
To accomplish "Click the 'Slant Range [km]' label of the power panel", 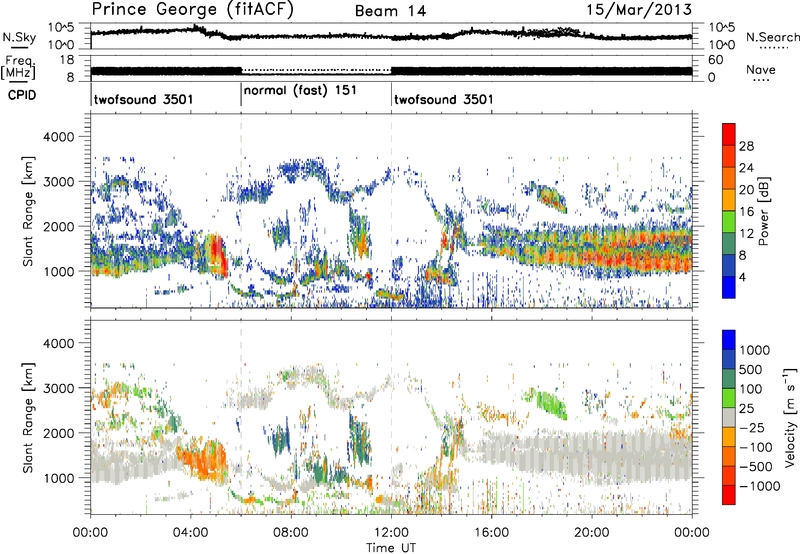I will click(28, 211).
